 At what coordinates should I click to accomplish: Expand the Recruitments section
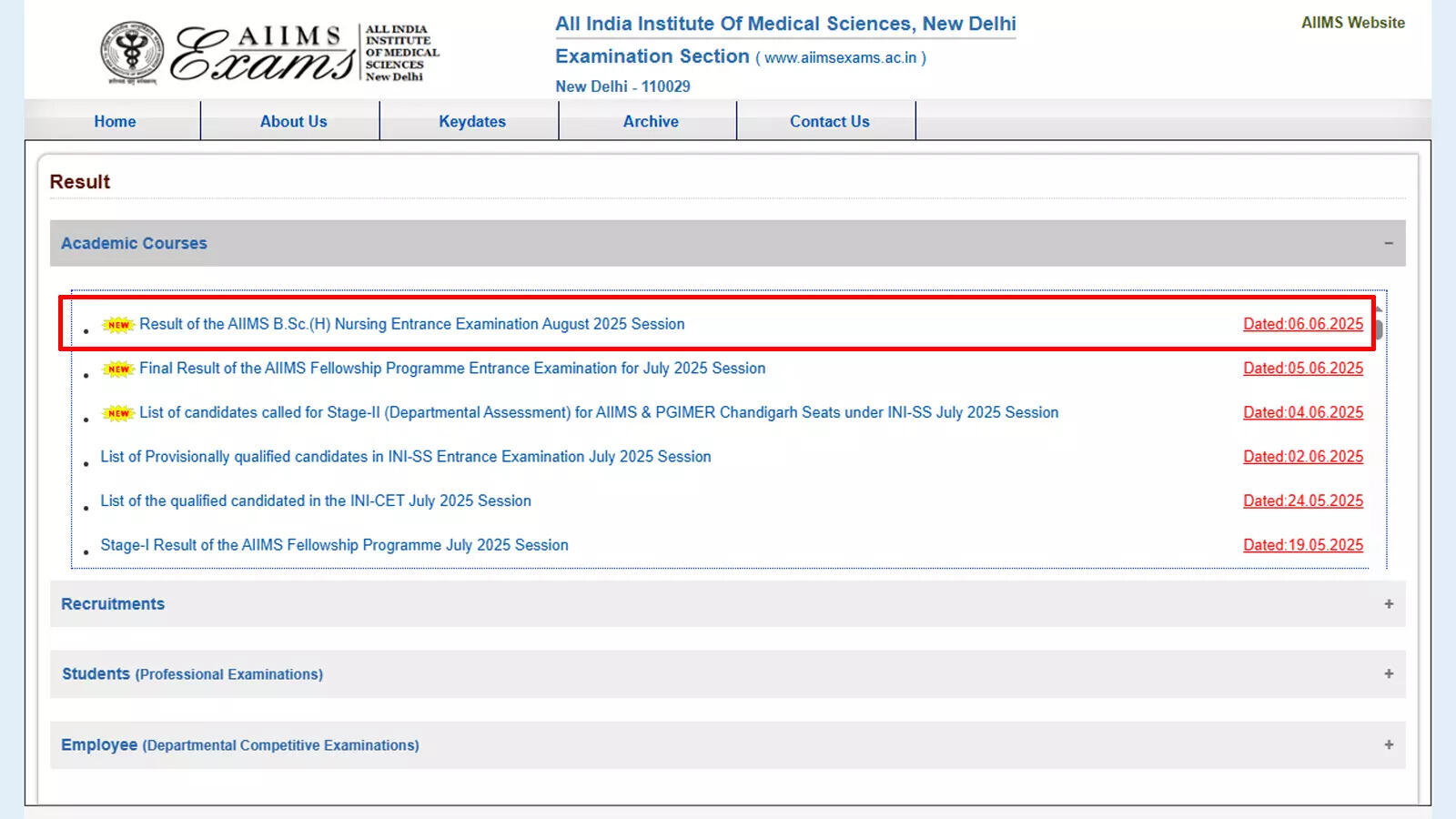[1389, 603]
